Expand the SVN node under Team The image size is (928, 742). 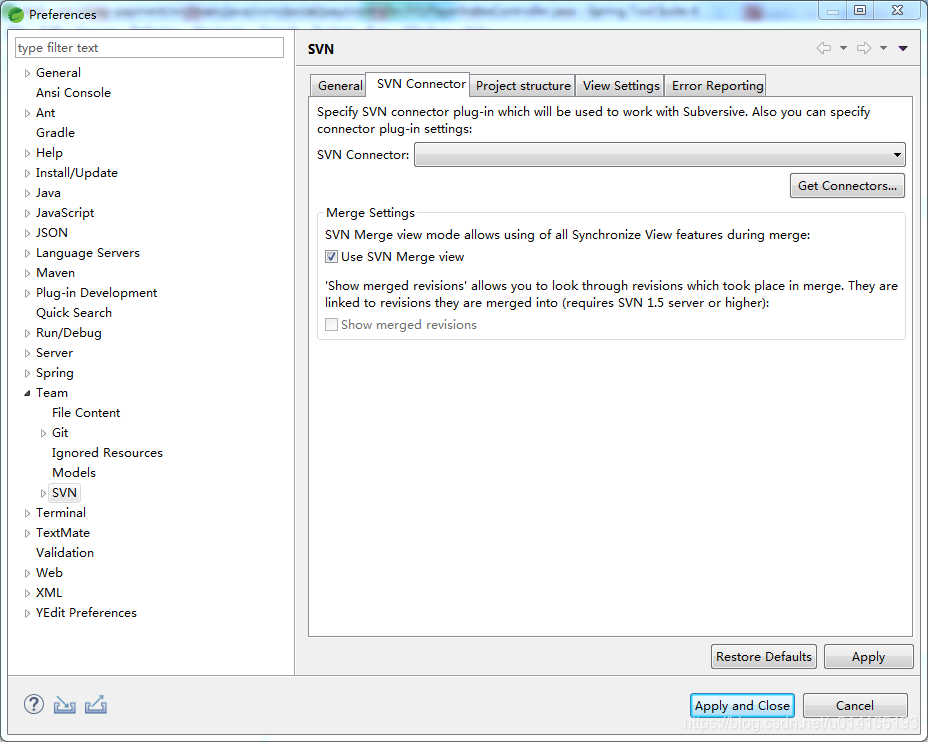tap(43, 493)
